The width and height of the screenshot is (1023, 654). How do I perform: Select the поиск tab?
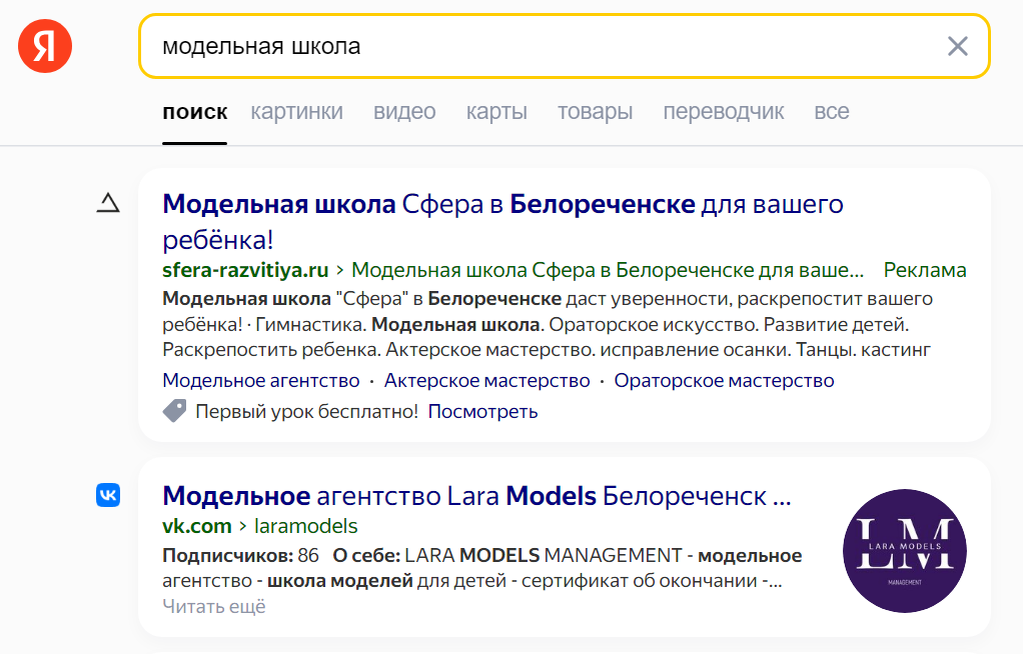[x=194, y=112]
